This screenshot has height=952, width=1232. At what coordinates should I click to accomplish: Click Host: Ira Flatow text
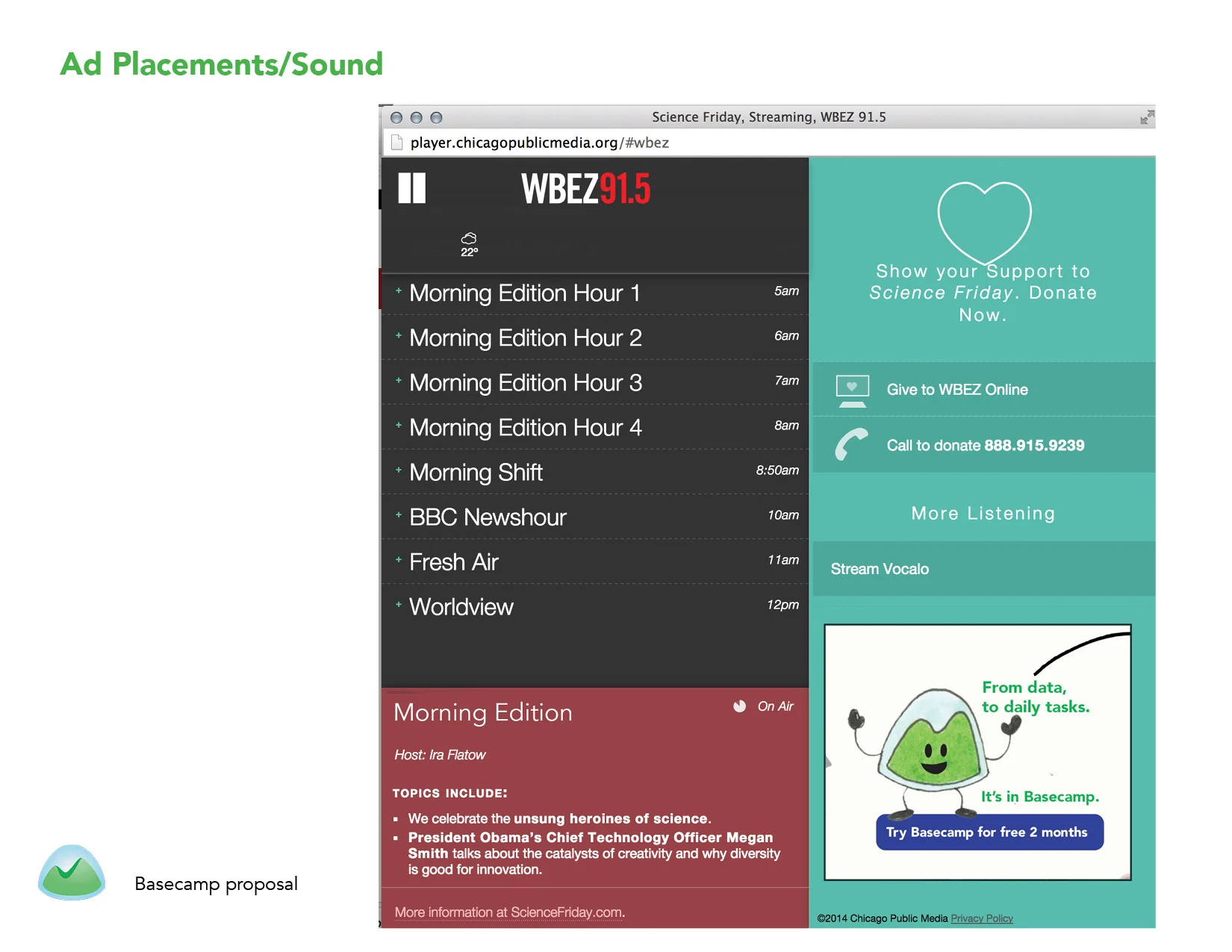point(440,755)
